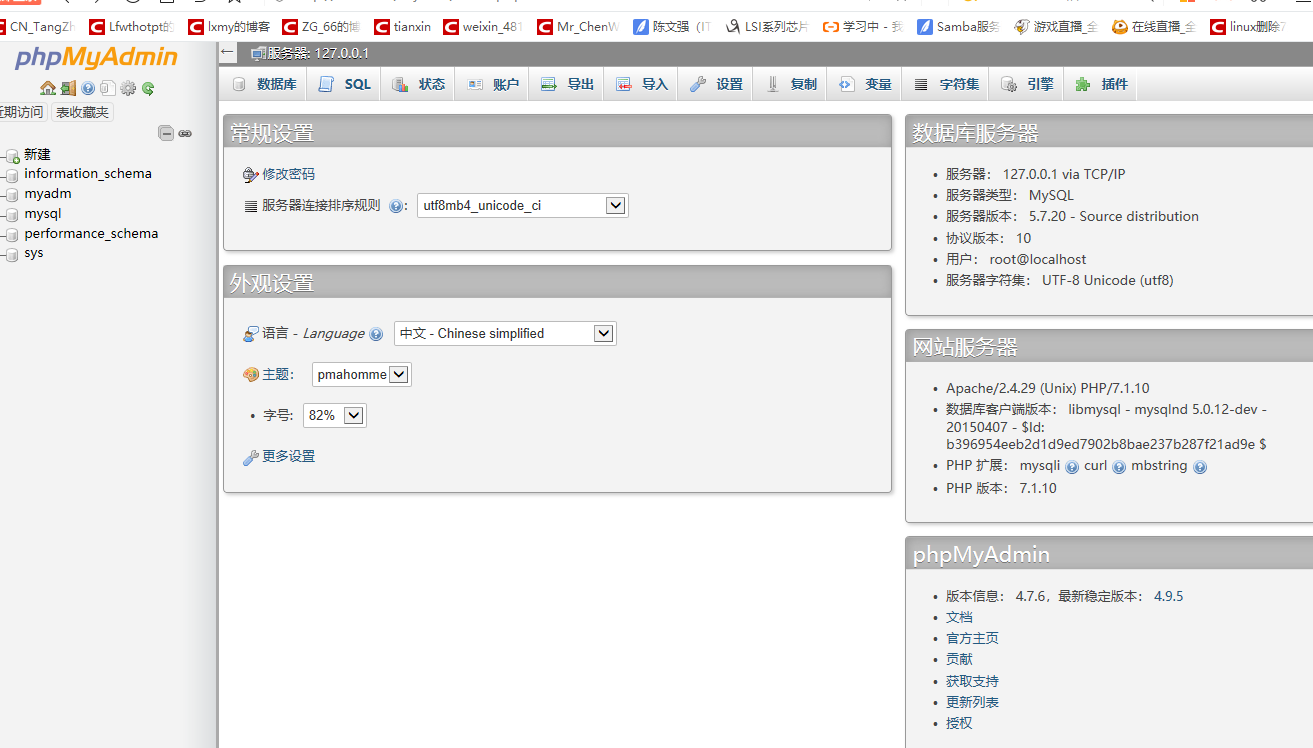Click the 获取支持 link
1313x748 pixels.
pos(972,681)
